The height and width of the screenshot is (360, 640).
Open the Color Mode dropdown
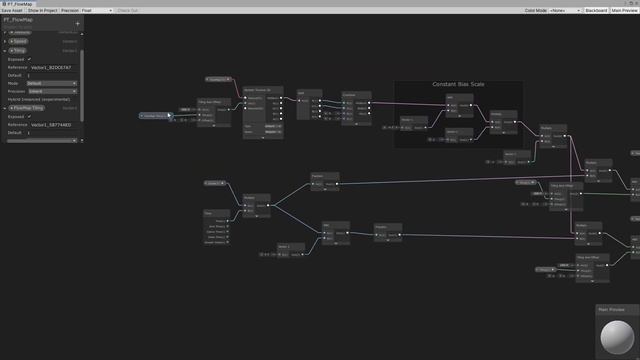(x=564, y=10)
